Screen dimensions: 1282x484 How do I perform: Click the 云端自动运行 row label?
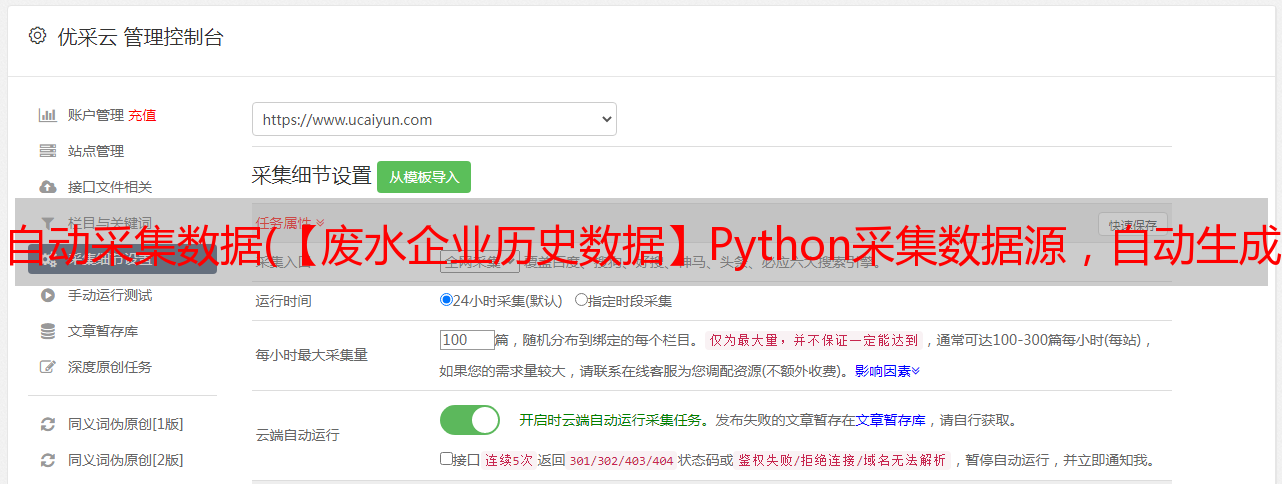(x=298, y=435)
